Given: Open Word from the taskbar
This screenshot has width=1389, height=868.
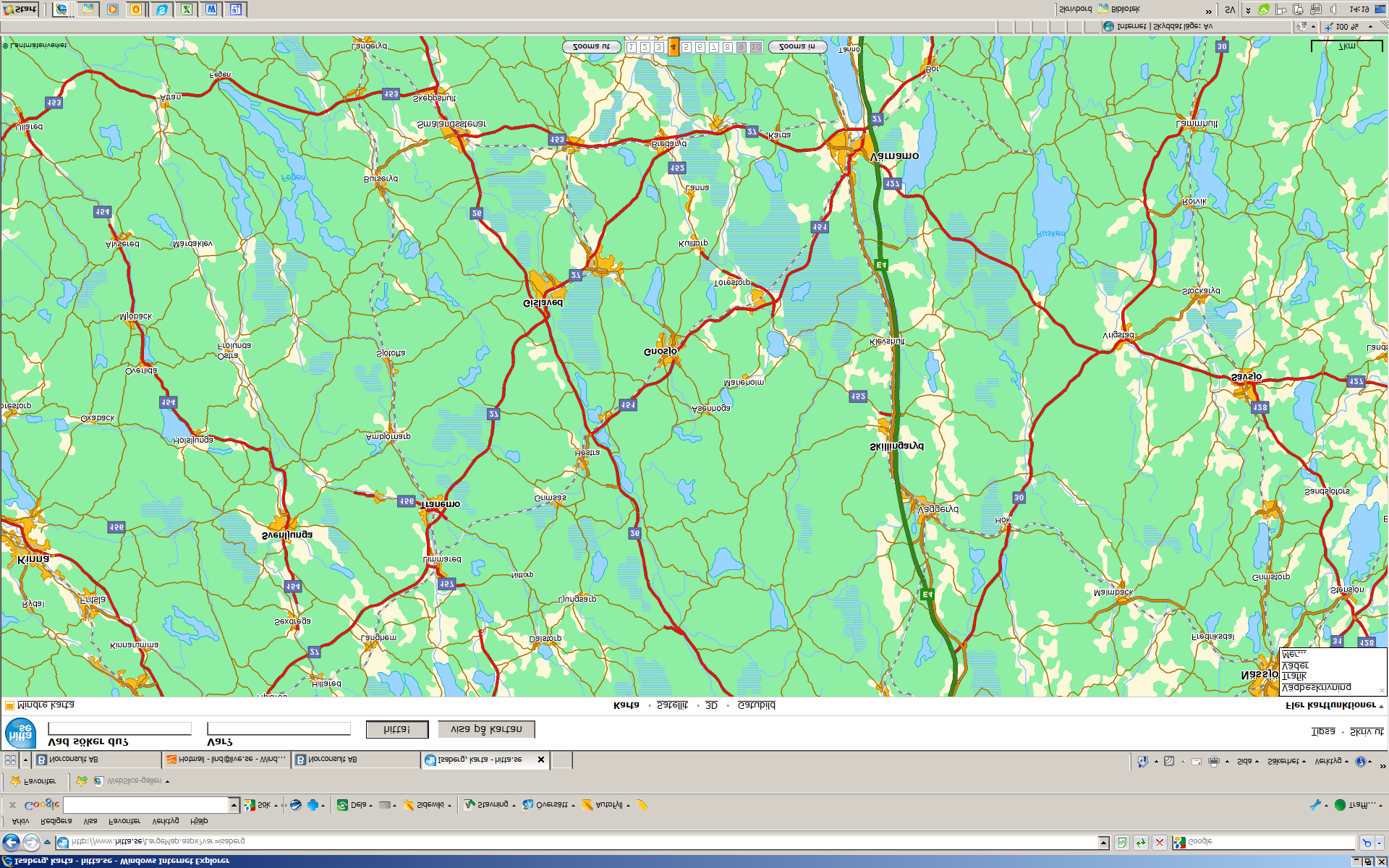Looking at the screenshot, I should click(x=211, y=9).
